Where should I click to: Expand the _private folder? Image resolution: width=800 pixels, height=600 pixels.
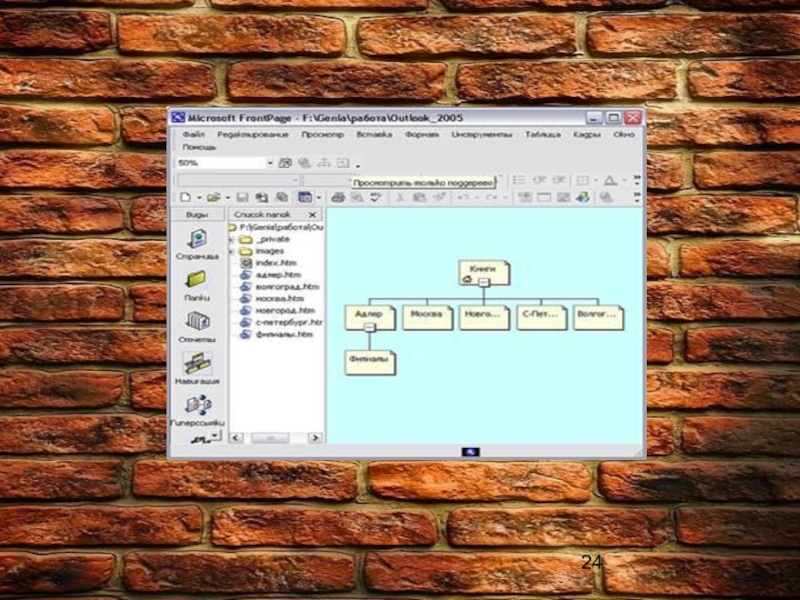tap(232, 239)
